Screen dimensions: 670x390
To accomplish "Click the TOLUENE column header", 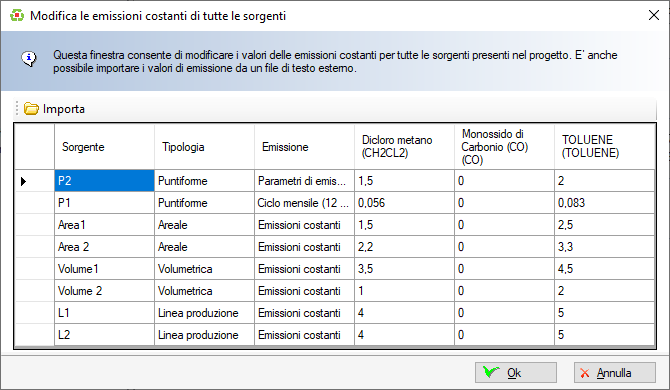I will click(604, 147).
